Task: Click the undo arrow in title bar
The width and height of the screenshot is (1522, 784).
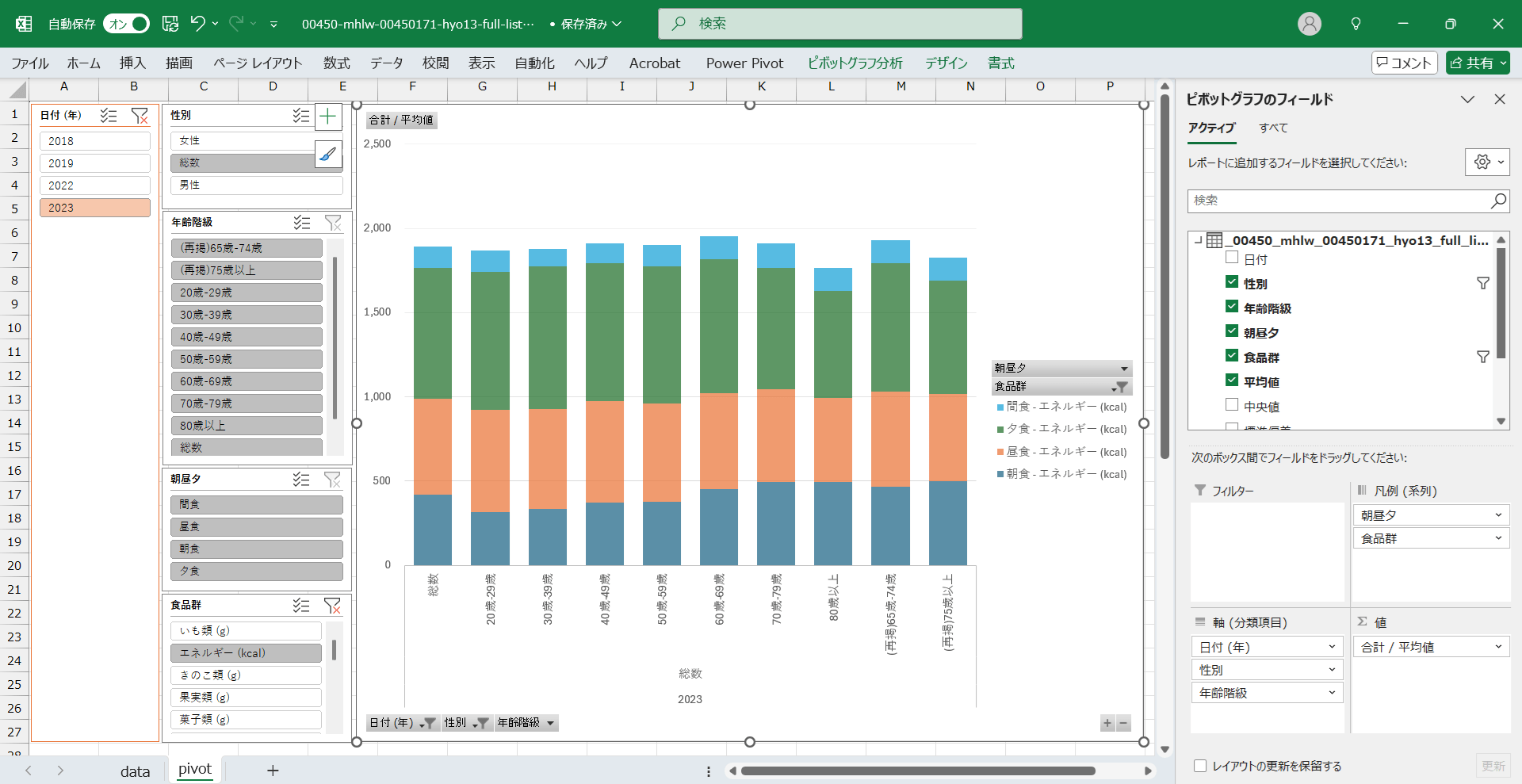Action: click(x=197, y=24)
